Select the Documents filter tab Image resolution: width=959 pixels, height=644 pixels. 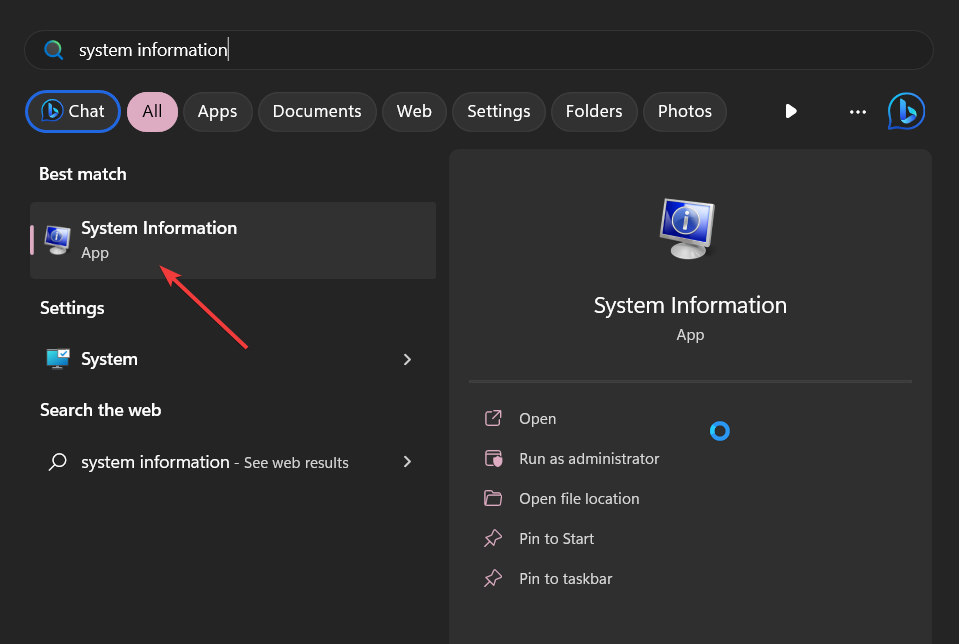[x=317, y=111]
